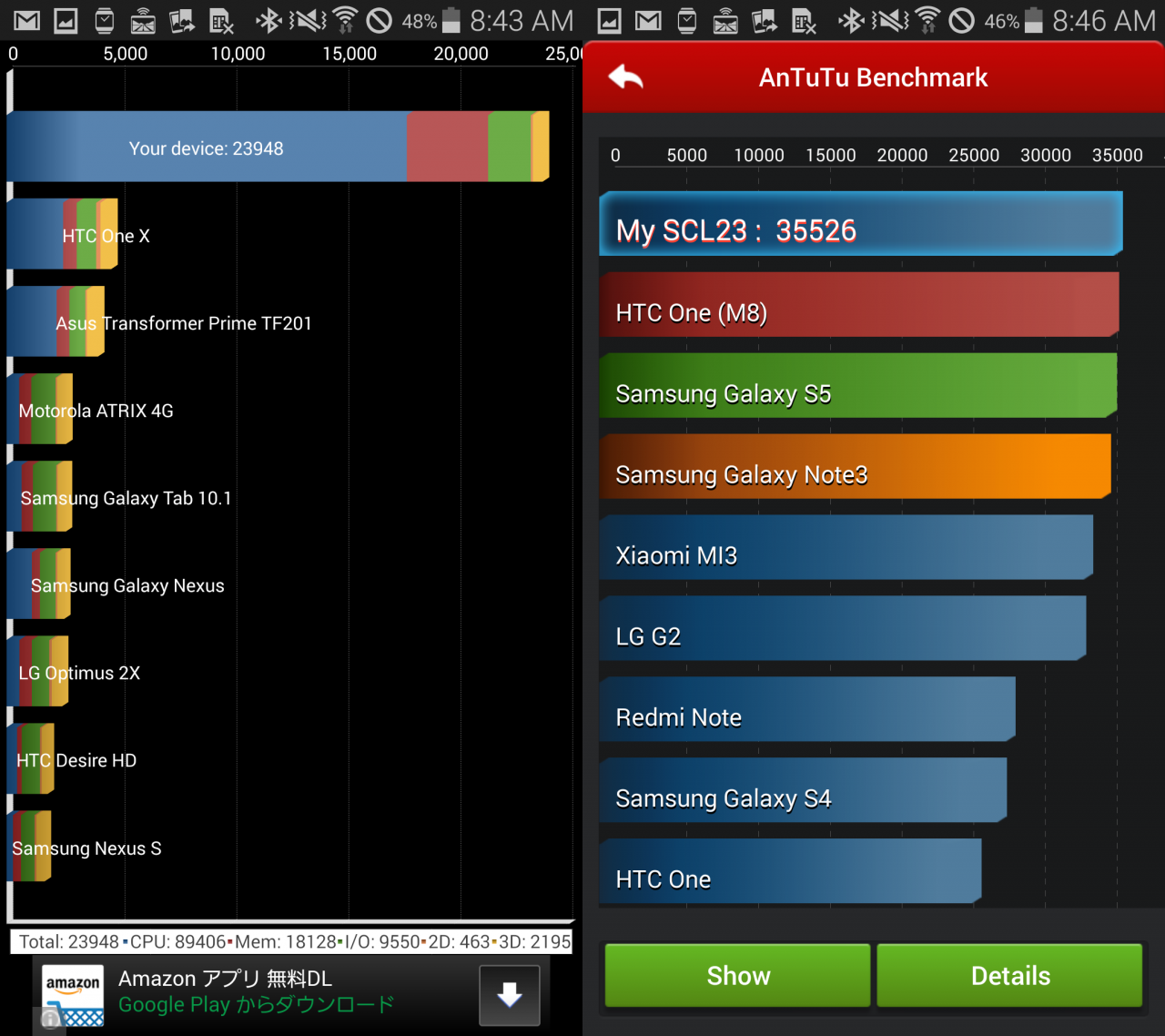Tap the Show button in AnTuTu

[738, 976]
